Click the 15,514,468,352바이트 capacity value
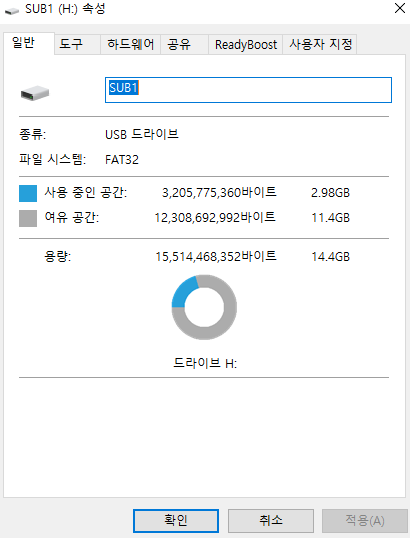 tap(216, 256)
